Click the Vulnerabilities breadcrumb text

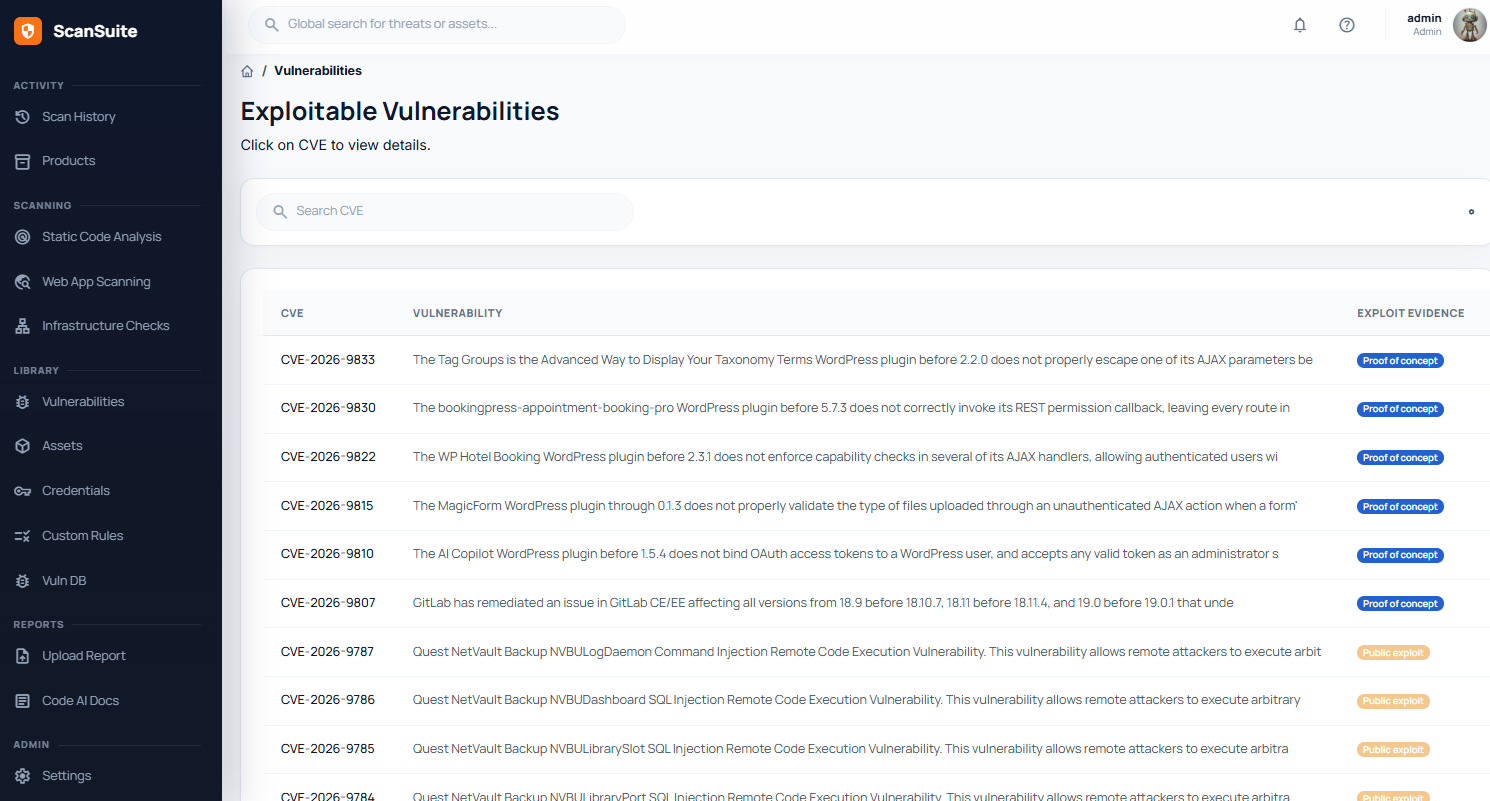click(x=318, y=71)
